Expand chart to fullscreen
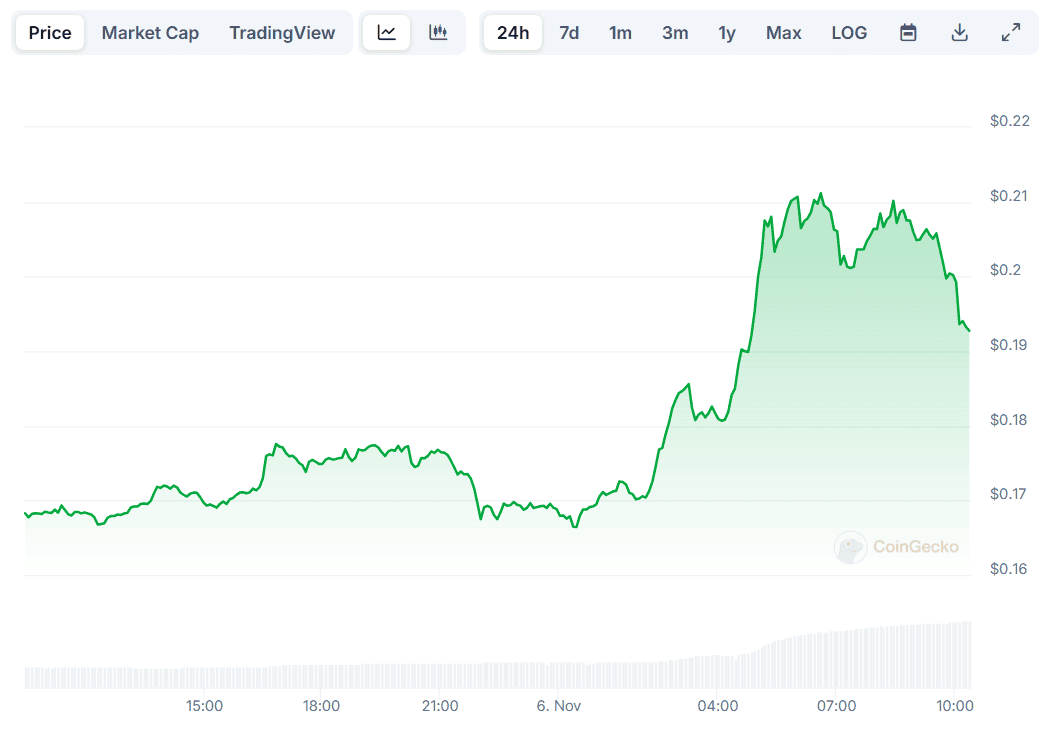1053x730 pixels. [1011, 33]
